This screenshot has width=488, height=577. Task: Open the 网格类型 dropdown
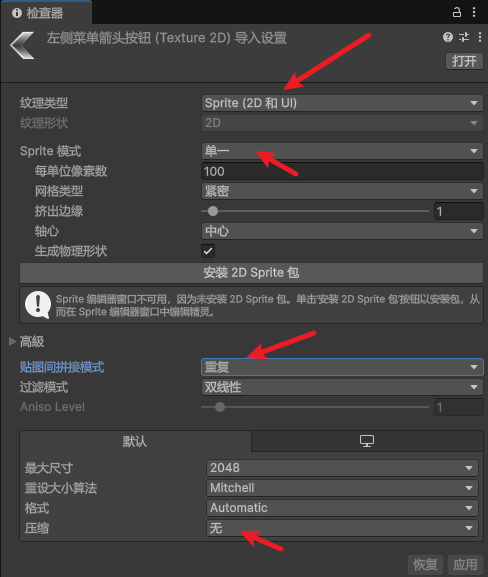click(342, 191)
